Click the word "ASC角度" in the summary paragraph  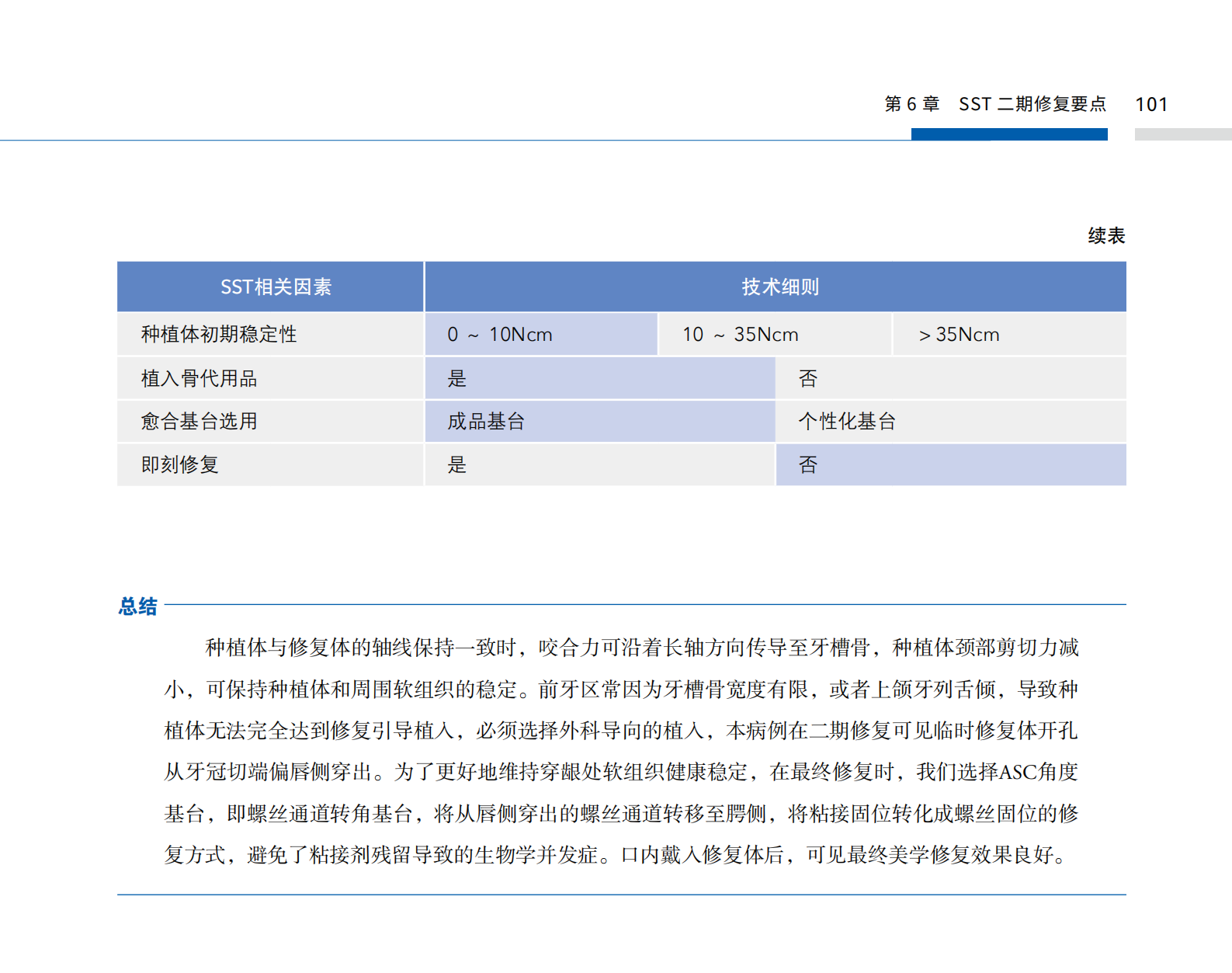(1038, 772)
